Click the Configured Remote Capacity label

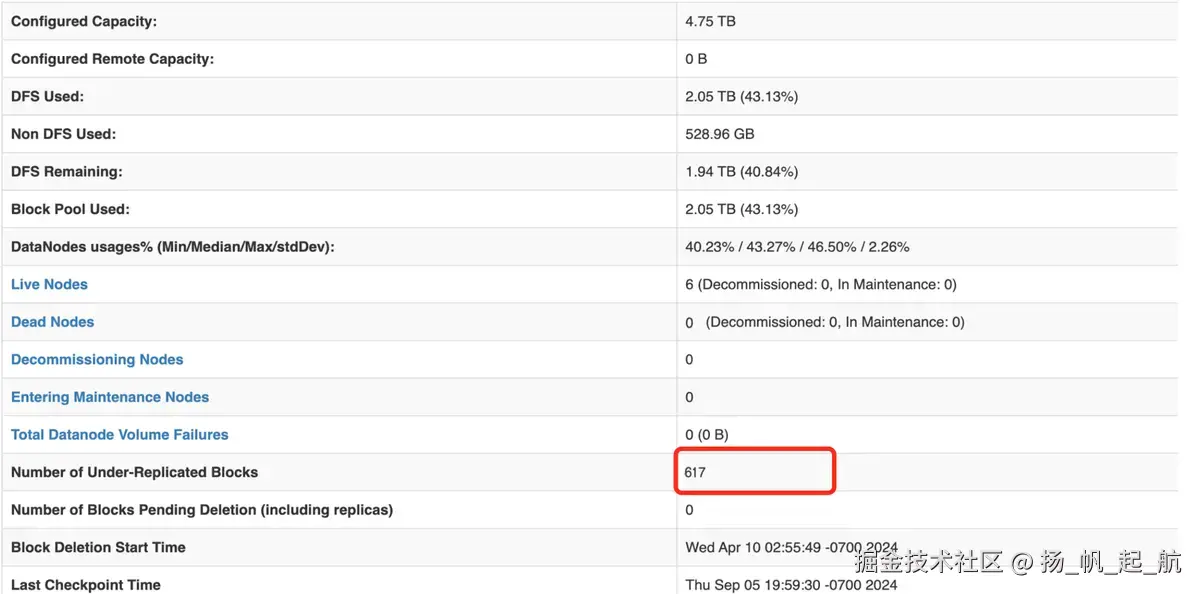(112, 59)
